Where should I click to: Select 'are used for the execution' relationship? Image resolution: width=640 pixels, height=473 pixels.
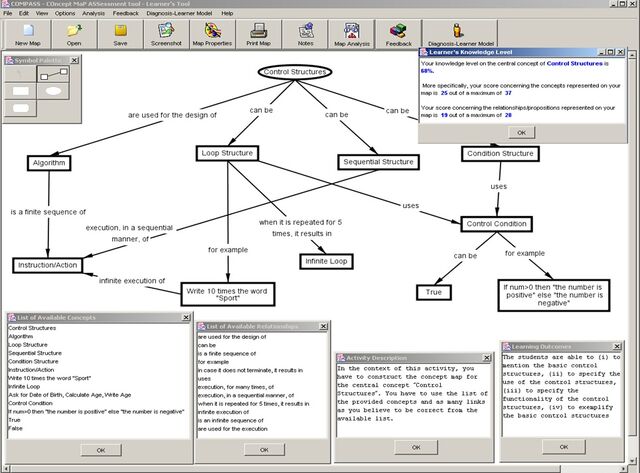click(233, 429)
